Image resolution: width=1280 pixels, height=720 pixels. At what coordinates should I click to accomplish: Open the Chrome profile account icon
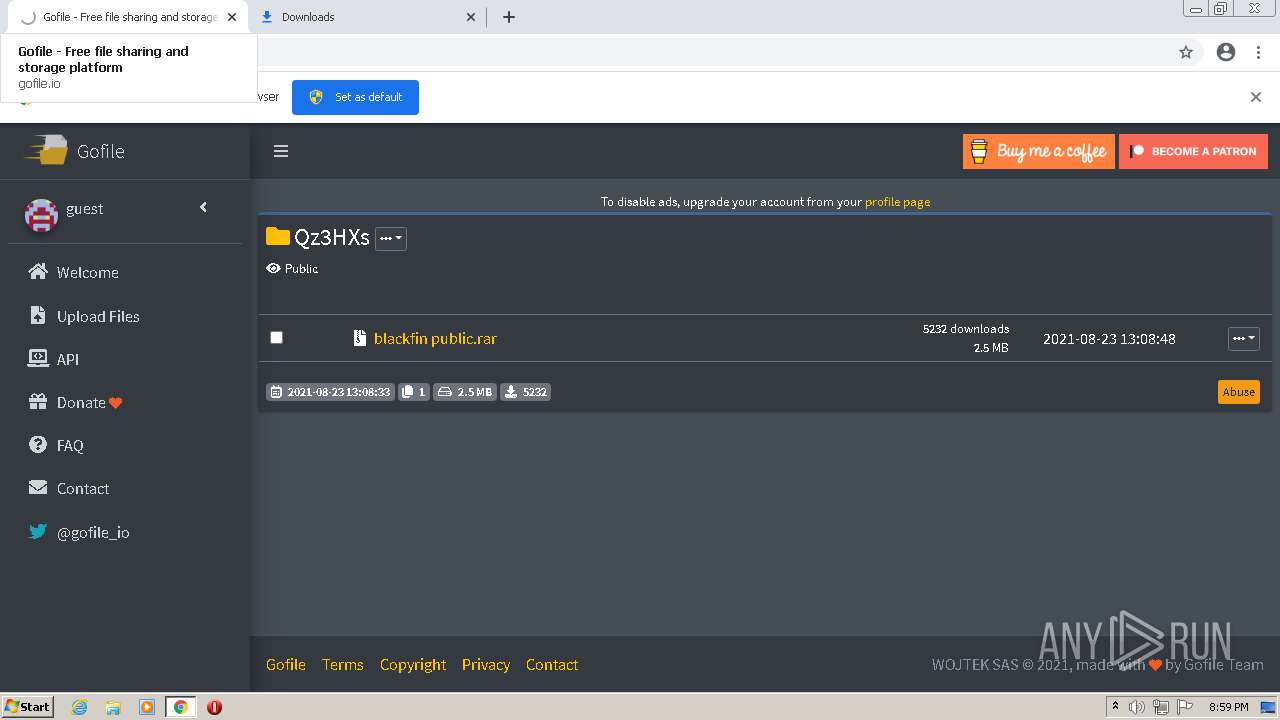point(1226,52)
